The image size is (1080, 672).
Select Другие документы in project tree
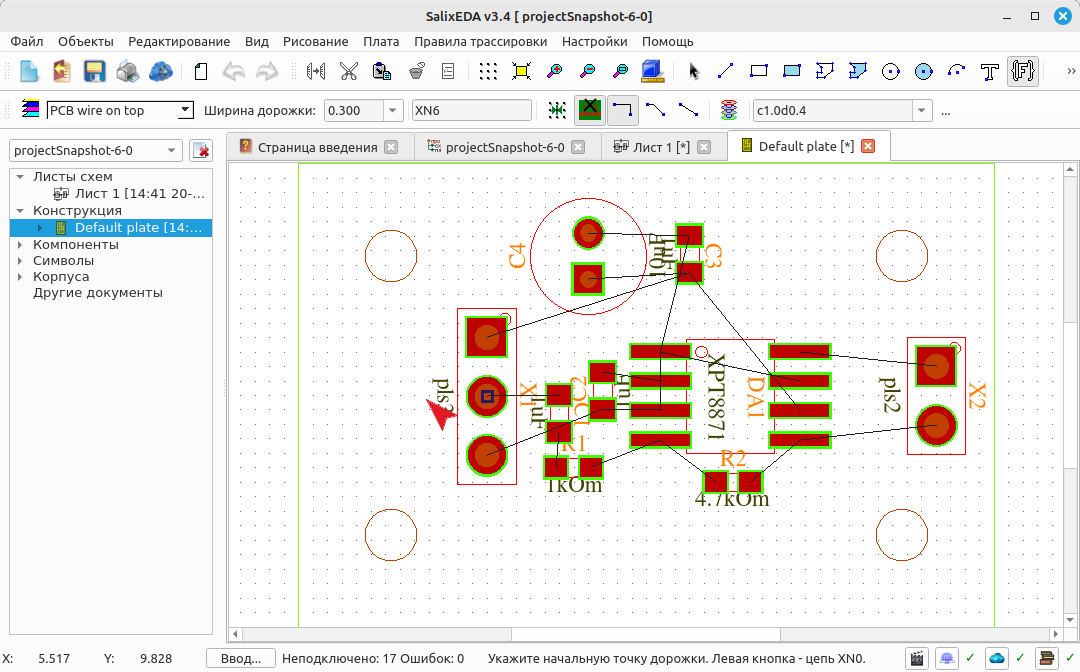click(x=98, y=293)
